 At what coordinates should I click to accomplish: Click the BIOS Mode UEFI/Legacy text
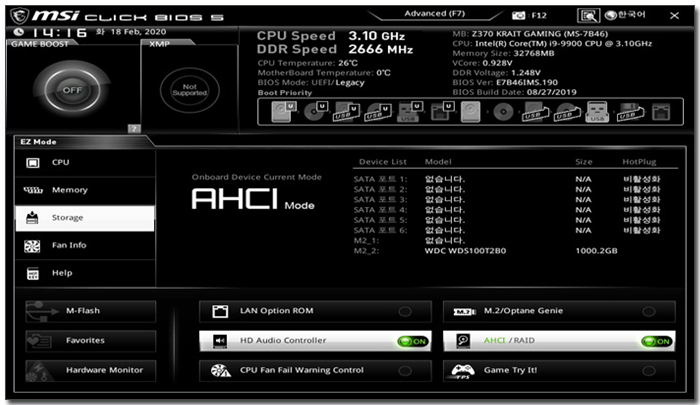311,83
